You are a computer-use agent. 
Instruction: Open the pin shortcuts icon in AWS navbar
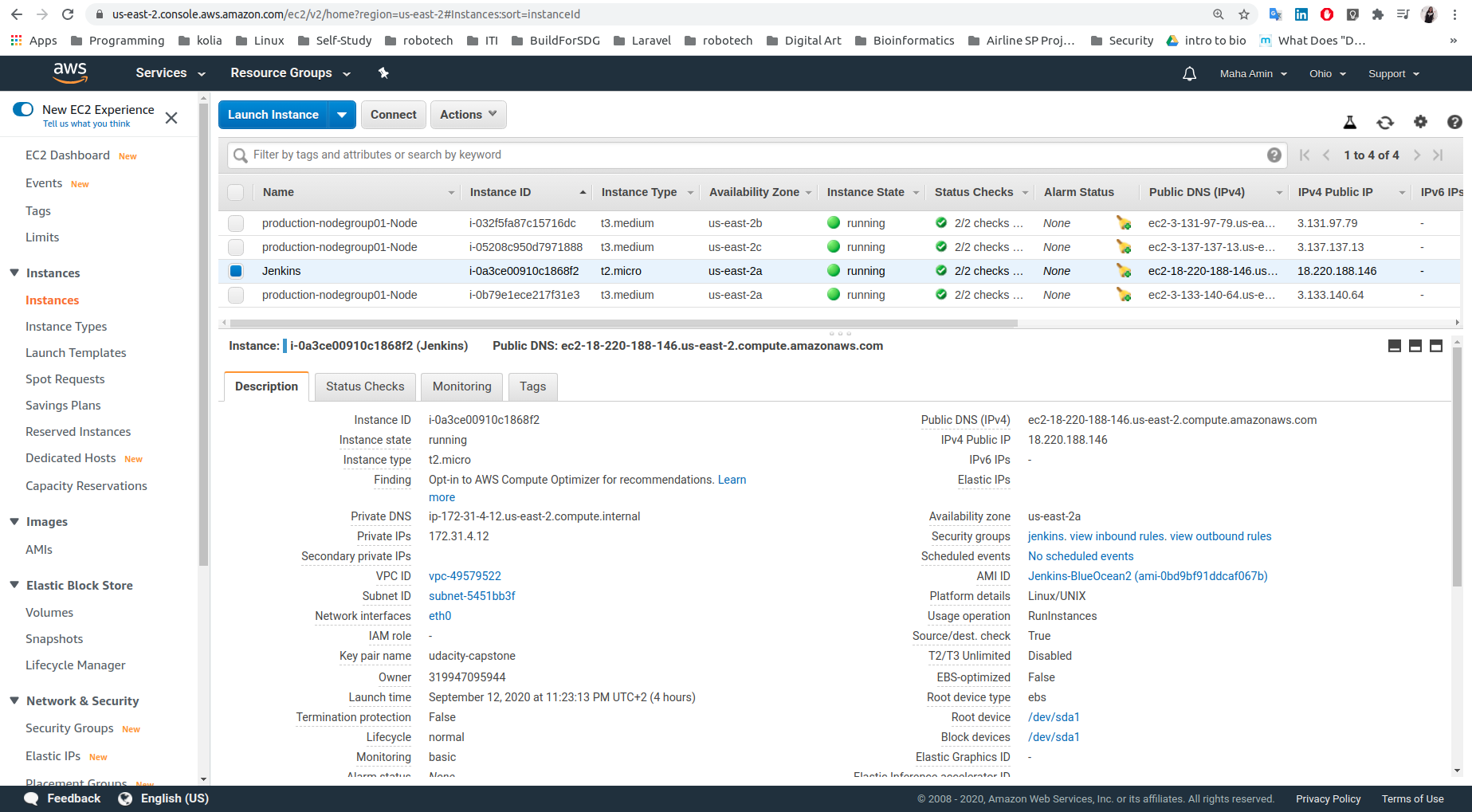click(383, 73)
